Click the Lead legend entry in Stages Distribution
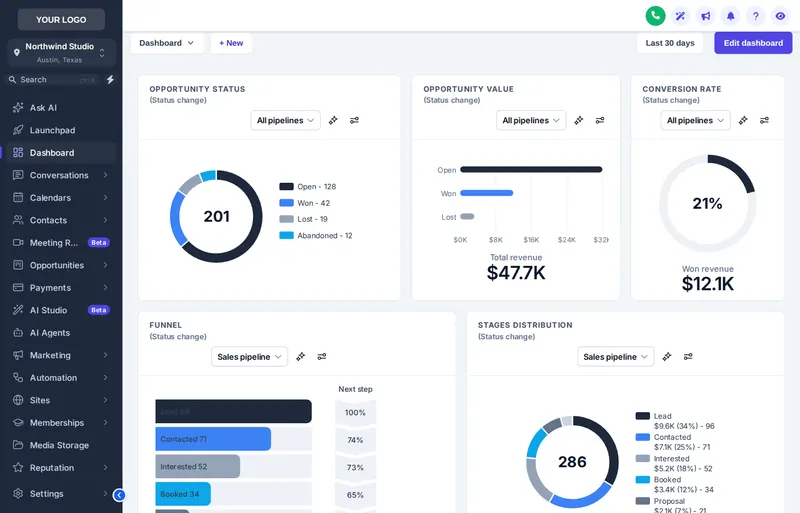800x513 pixels. 674,421
